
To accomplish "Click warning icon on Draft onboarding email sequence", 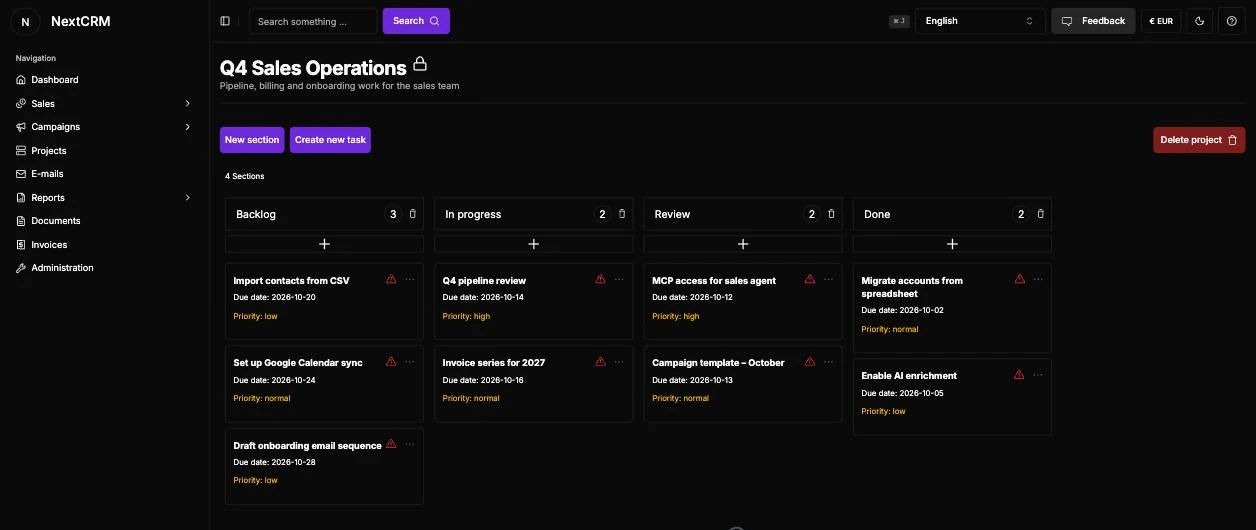I will (391, 443).
